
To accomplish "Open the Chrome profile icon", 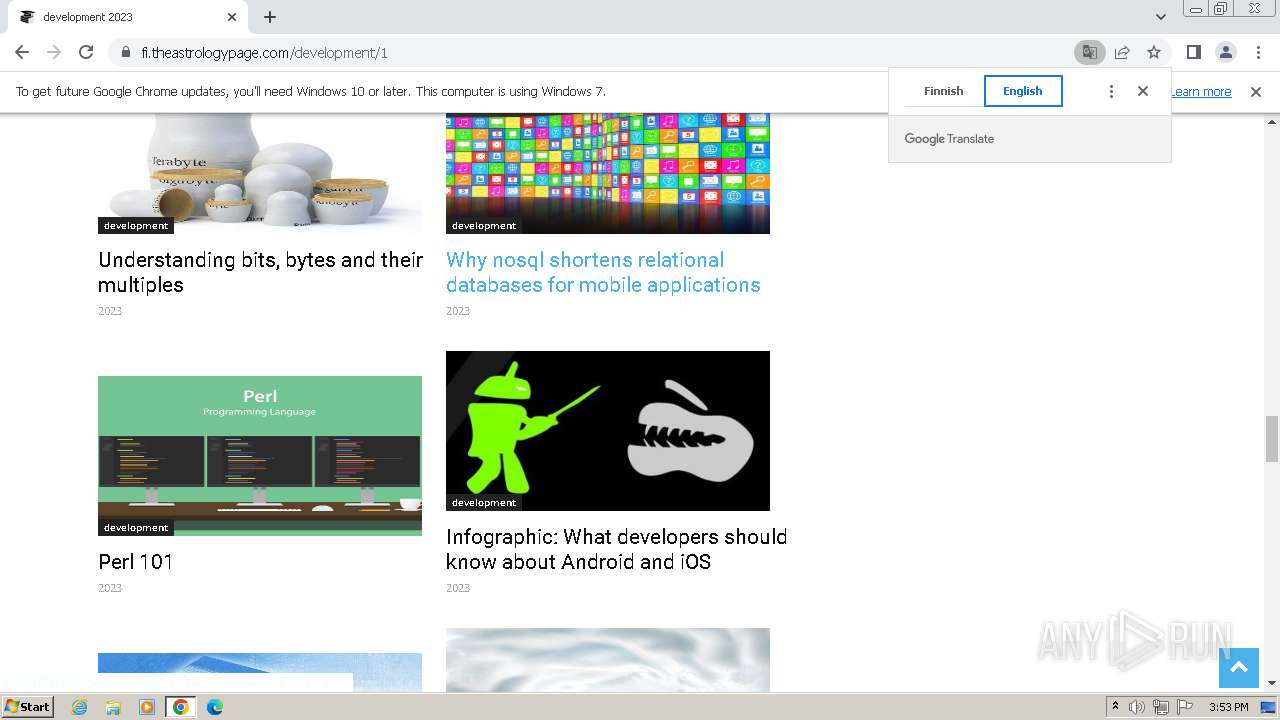I will [1225, 52].
